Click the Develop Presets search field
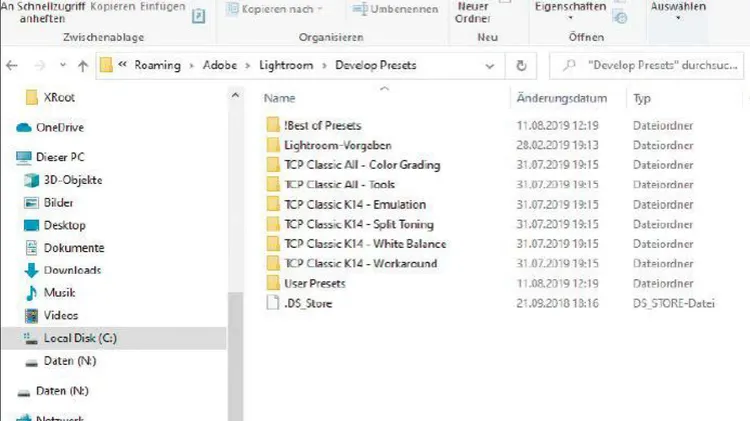This screenshot has width=750, height=421. (647, 66)
